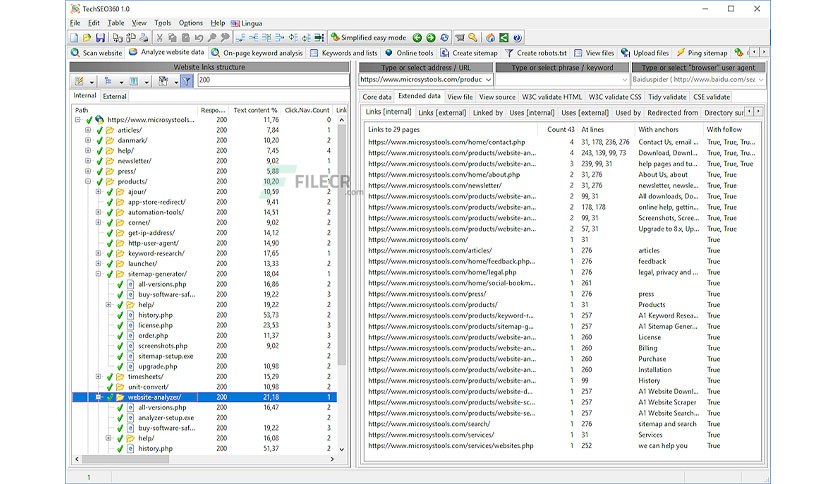The height and width of the screenshot is (484, 836).
Task: Click the Paste clipboard icon
Action: pos(186,38)
